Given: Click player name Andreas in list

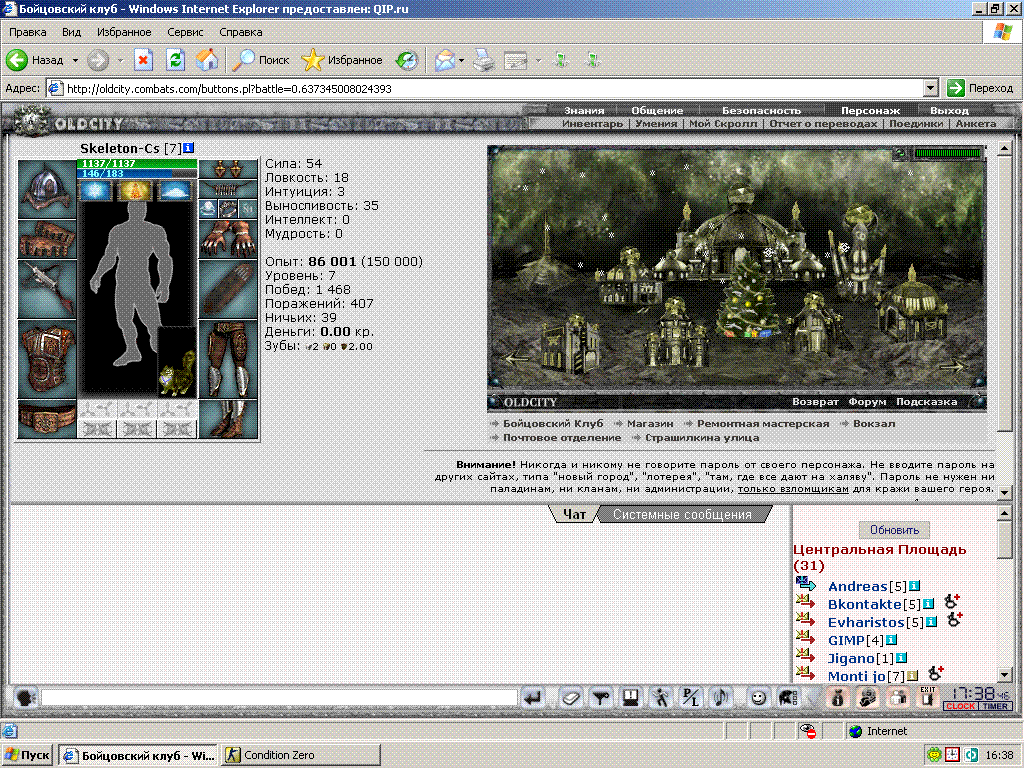Looking at the screenshot, I should coord(857,586).
